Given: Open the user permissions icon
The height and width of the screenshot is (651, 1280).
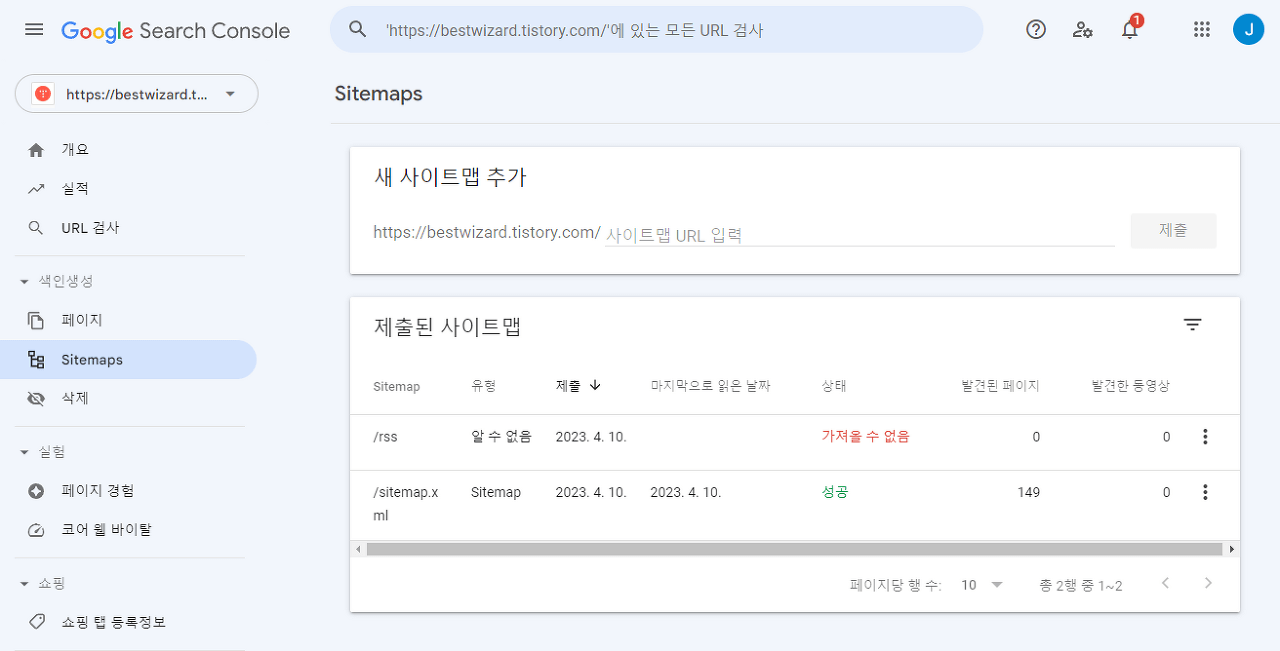Looking at the screenshot, I should (1082, 29).
